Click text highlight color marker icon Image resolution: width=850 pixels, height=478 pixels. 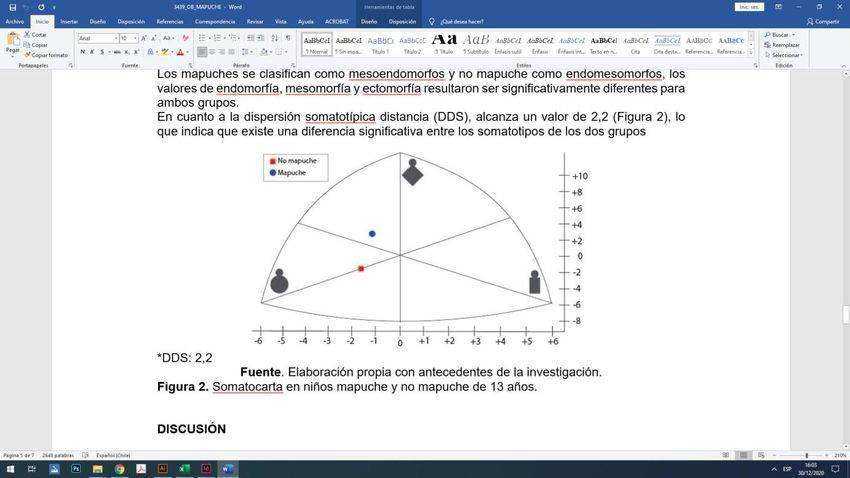165,52
